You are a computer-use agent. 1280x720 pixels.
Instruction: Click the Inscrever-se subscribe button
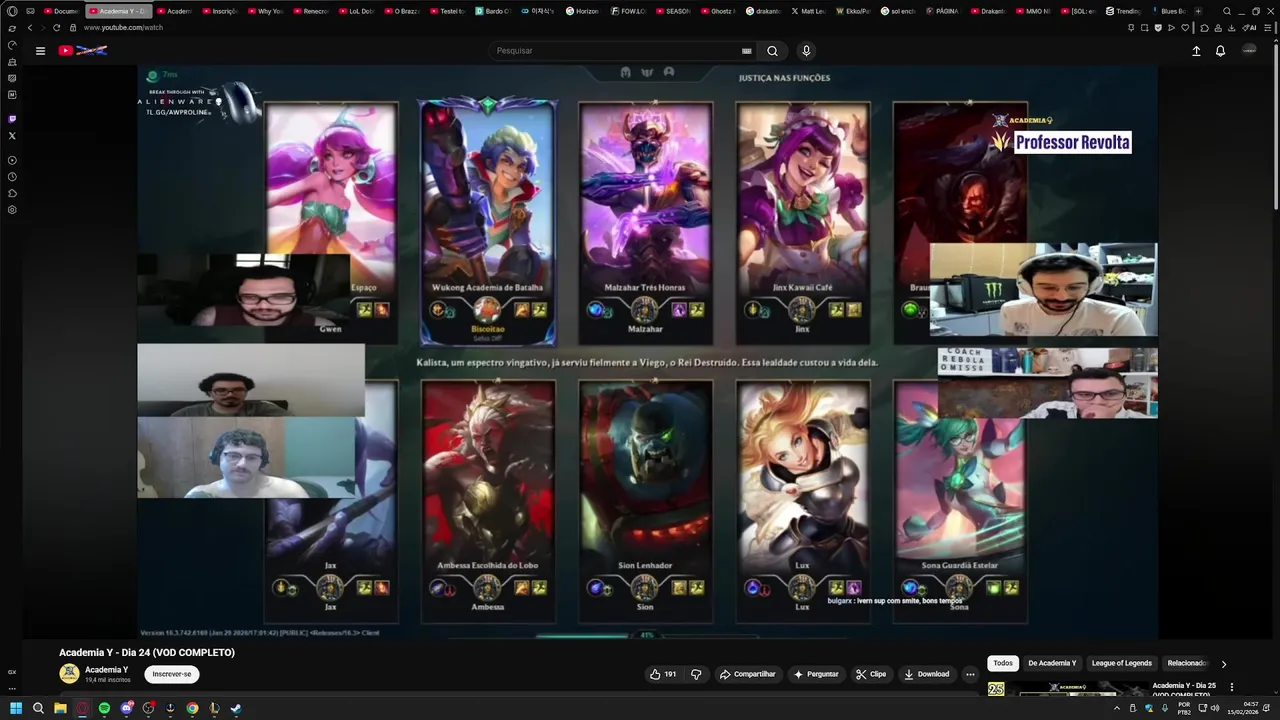coord(172,674)
